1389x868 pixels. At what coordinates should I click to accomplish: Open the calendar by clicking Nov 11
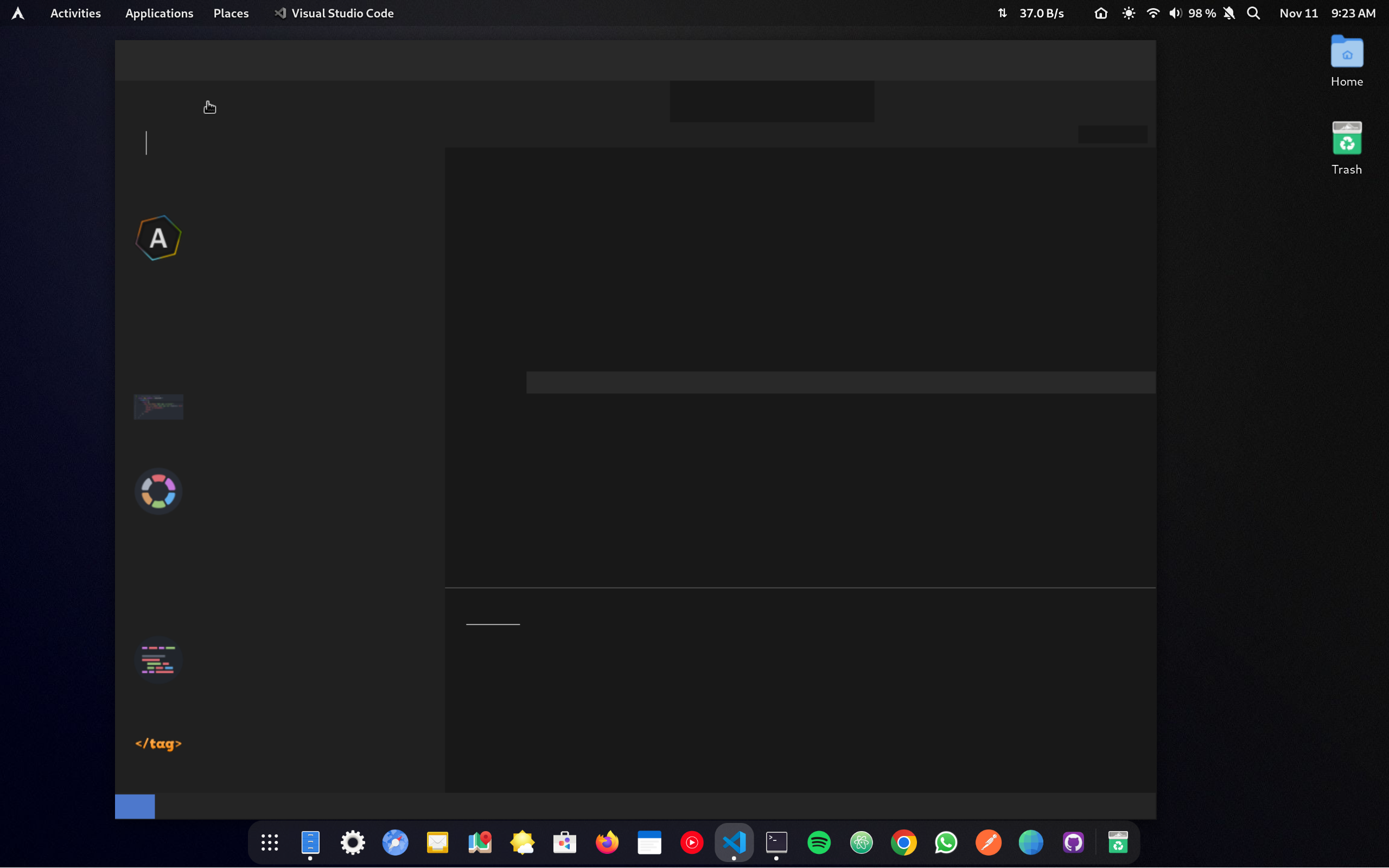(x=1297, y=12)
